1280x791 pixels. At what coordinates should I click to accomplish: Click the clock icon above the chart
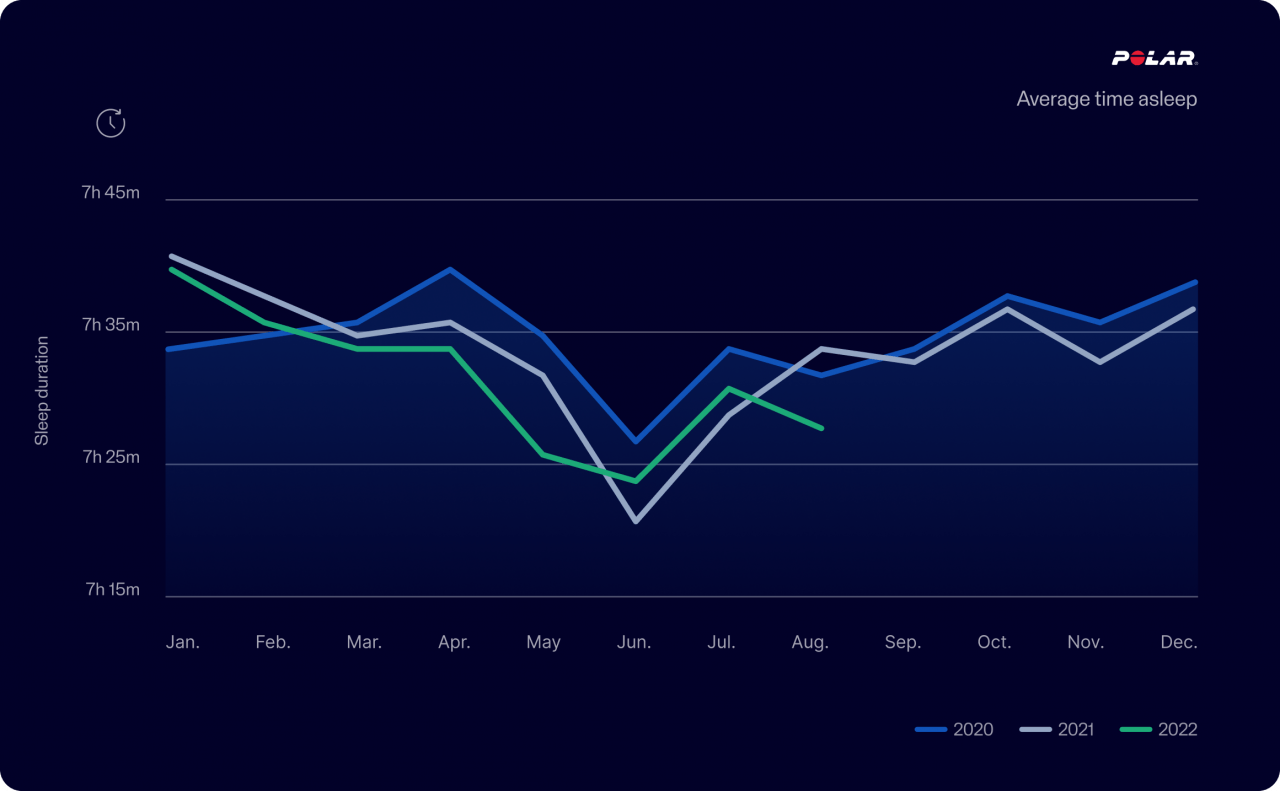coord(110,123)
